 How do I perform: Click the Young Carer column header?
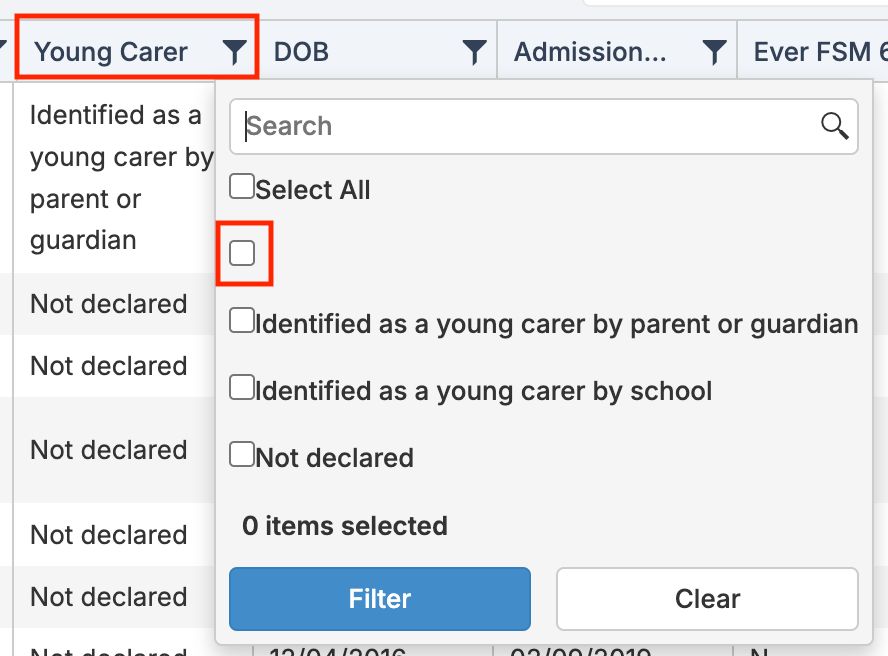click(111, 52)
